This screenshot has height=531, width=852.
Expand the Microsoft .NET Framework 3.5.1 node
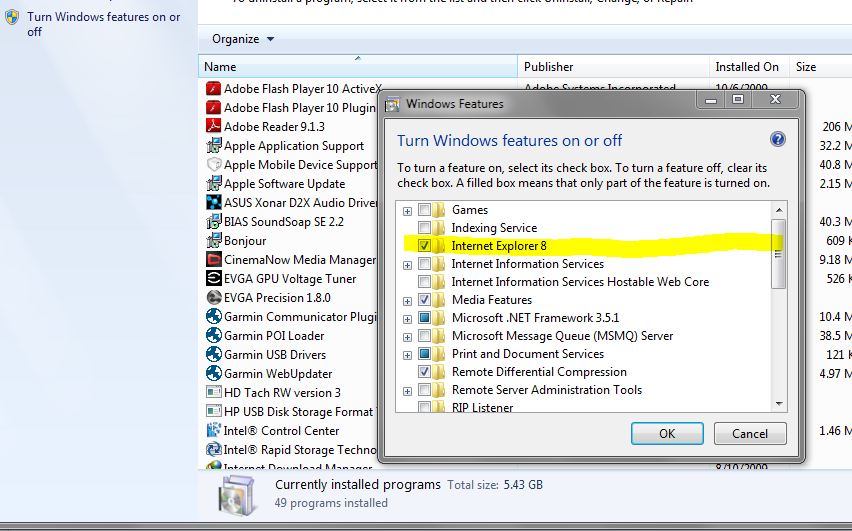point(407,318)
